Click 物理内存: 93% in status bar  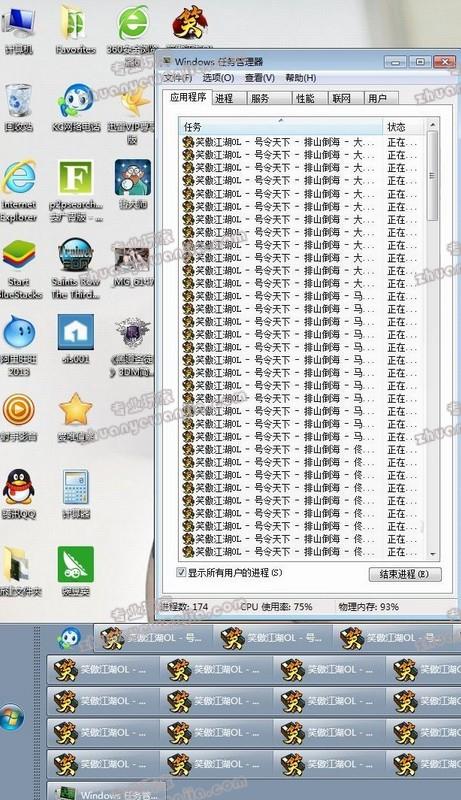[368, 607]
